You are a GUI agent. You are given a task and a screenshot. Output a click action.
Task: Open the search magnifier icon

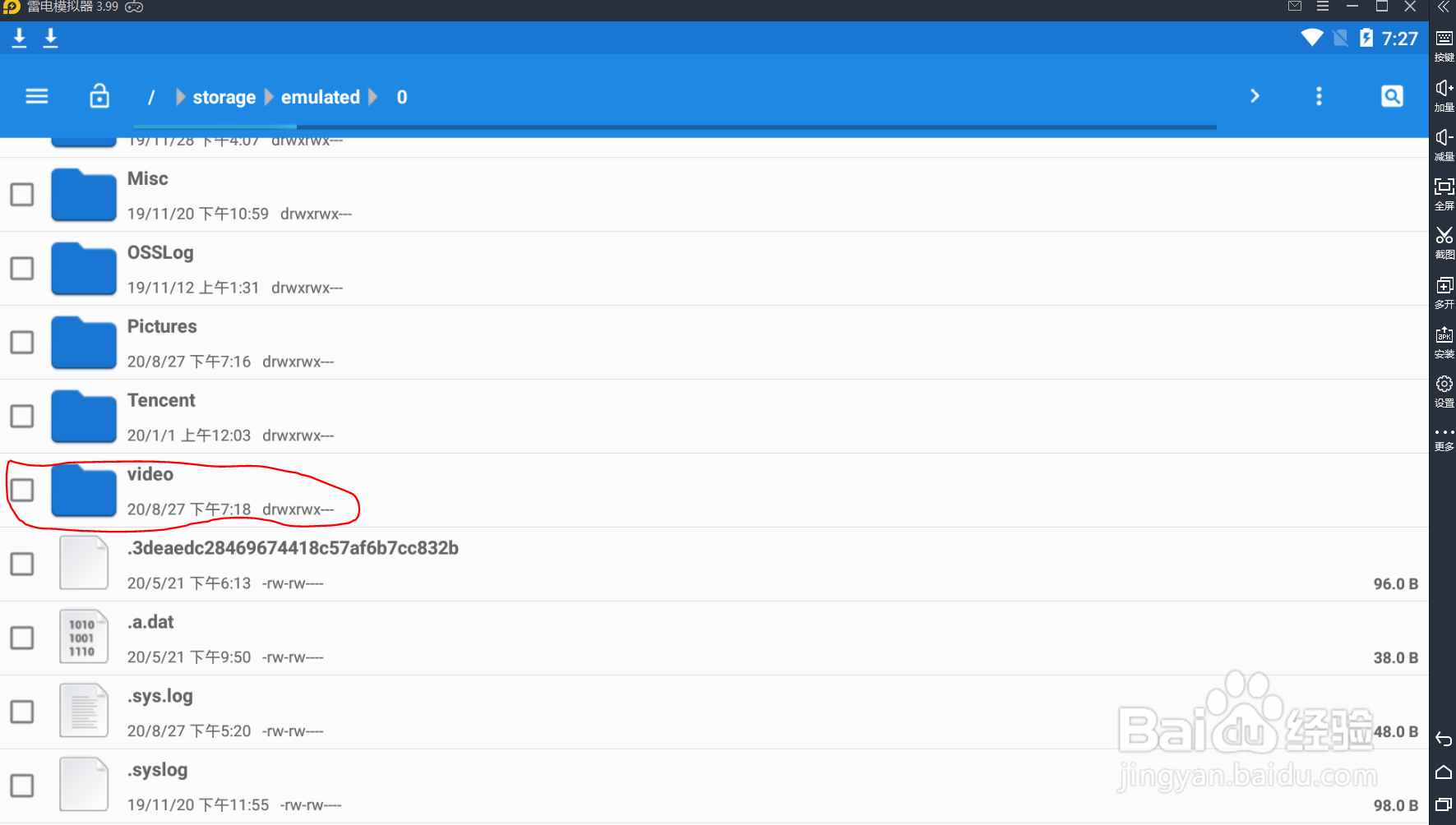click(x=1392, y=96)
